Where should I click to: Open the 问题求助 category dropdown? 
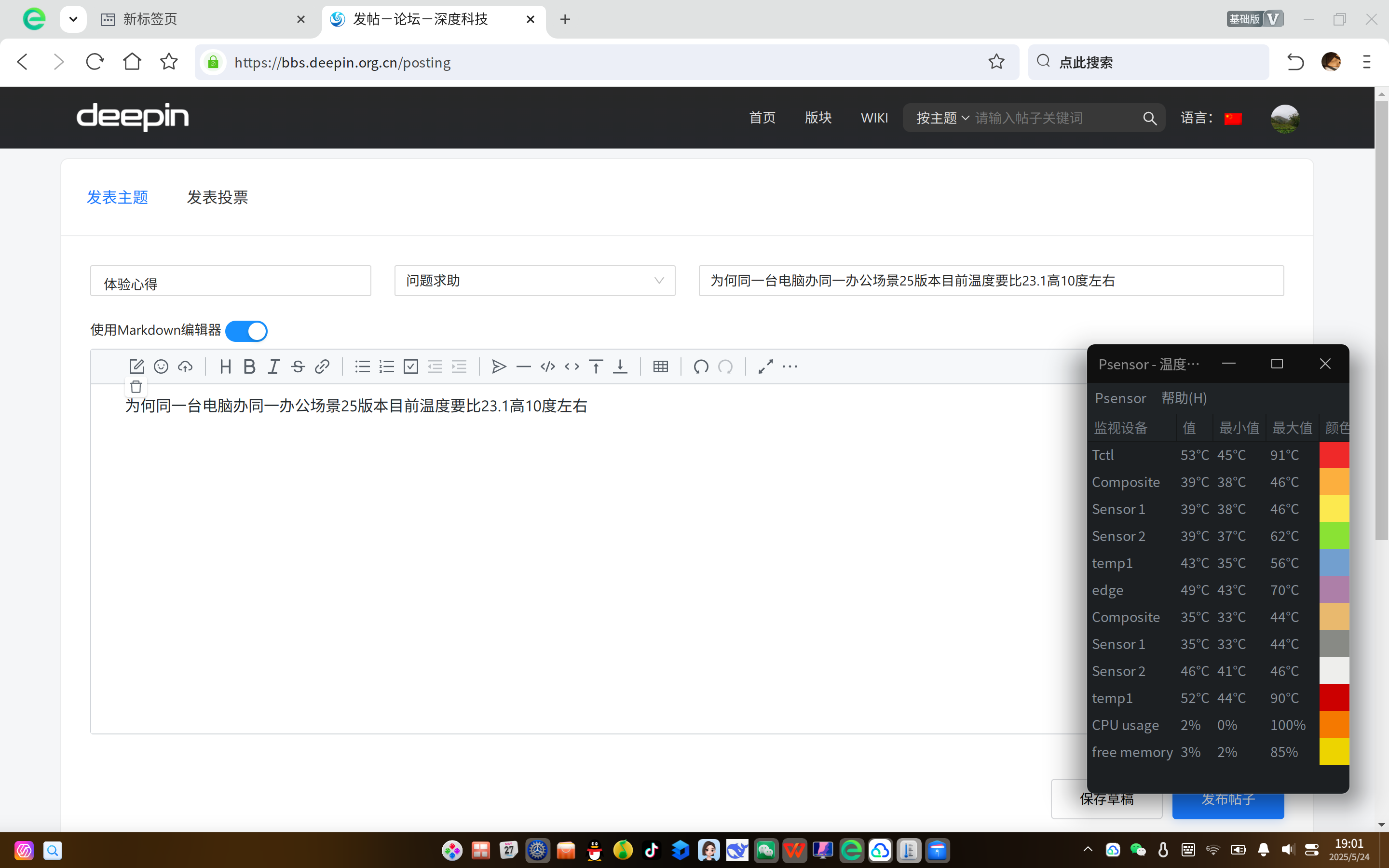point(534,281)
